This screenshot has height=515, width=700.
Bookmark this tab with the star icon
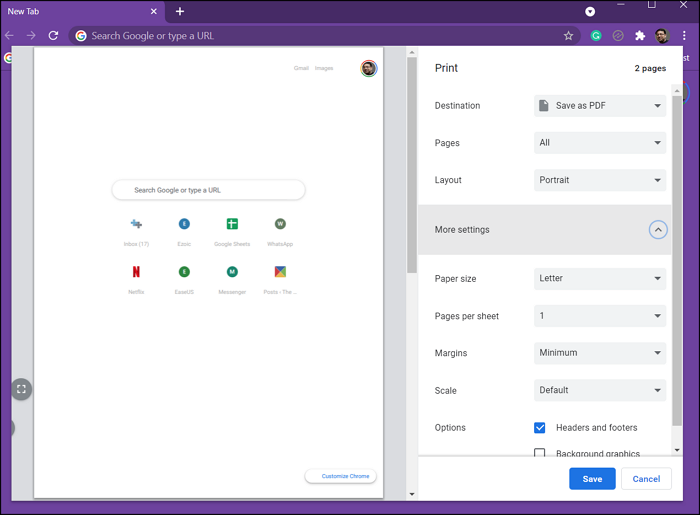pyautogui.click(x=568, y=36)
